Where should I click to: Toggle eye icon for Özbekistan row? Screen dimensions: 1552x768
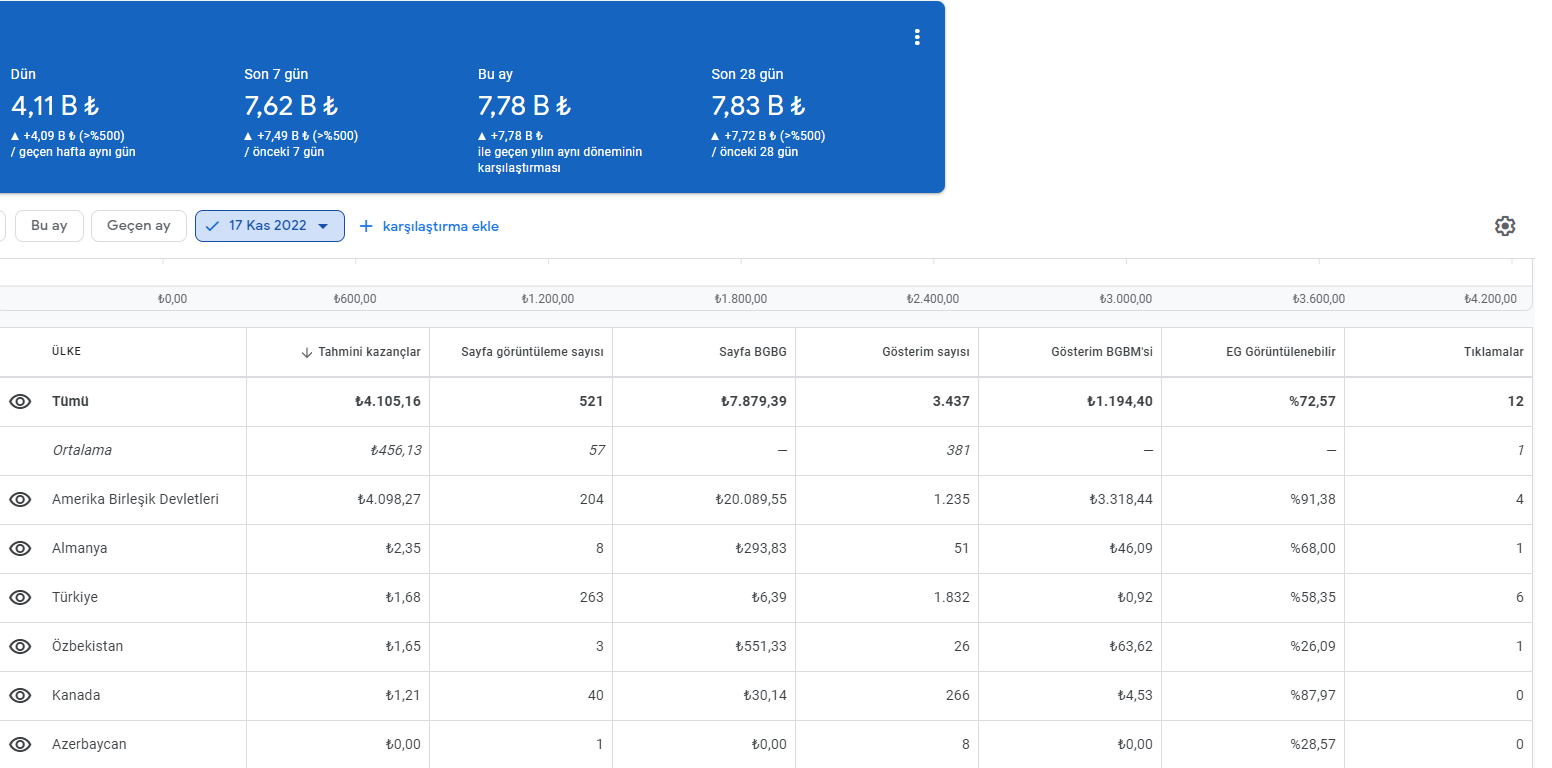(20, 646)
